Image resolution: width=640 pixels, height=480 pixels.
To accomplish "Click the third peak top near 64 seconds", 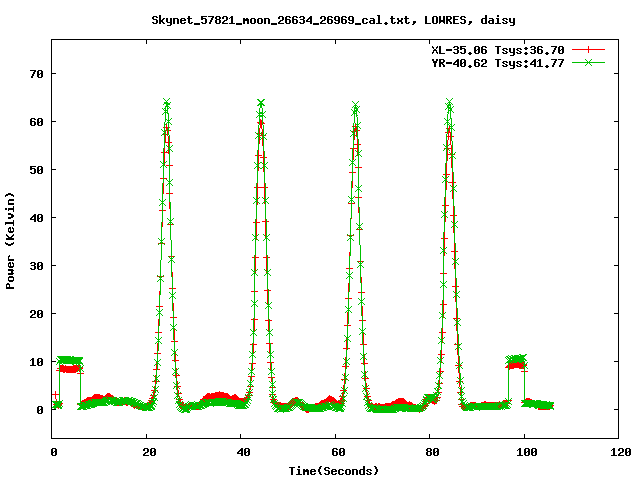I will pyautogui.click(x=356, y=105).
